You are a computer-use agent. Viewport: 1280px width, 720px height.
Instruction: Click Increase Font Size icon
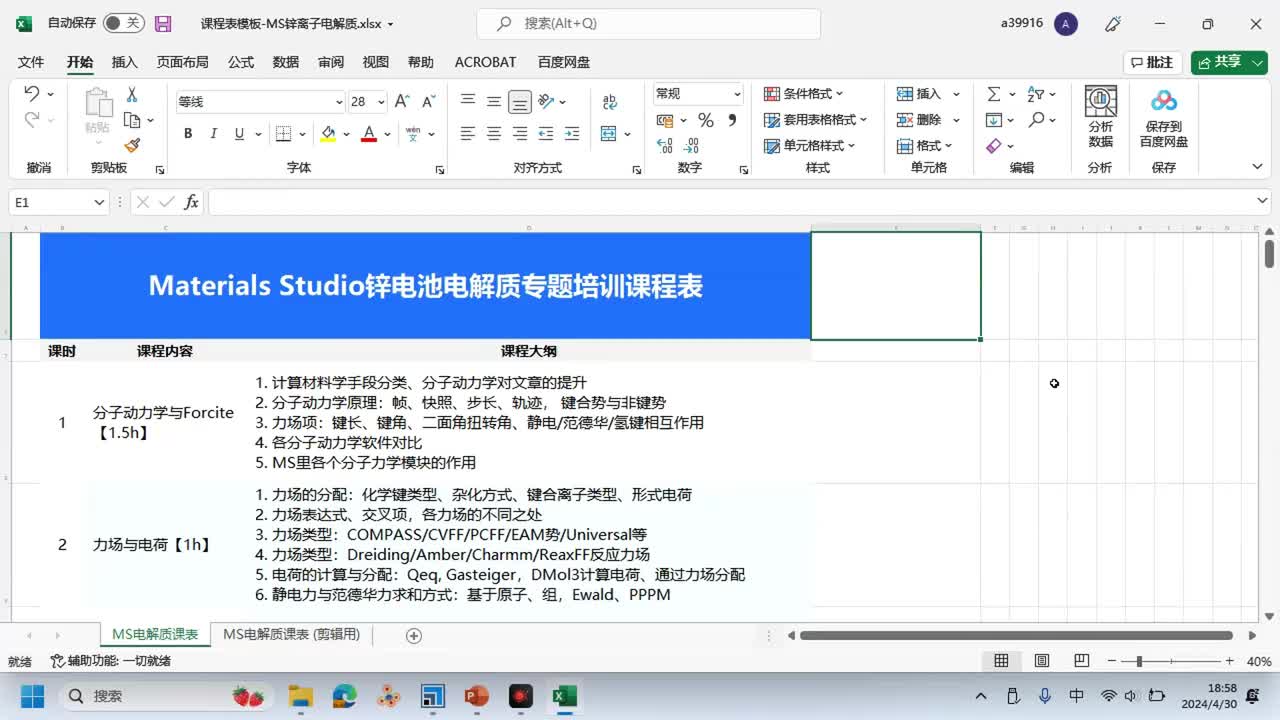click(402, 101)
